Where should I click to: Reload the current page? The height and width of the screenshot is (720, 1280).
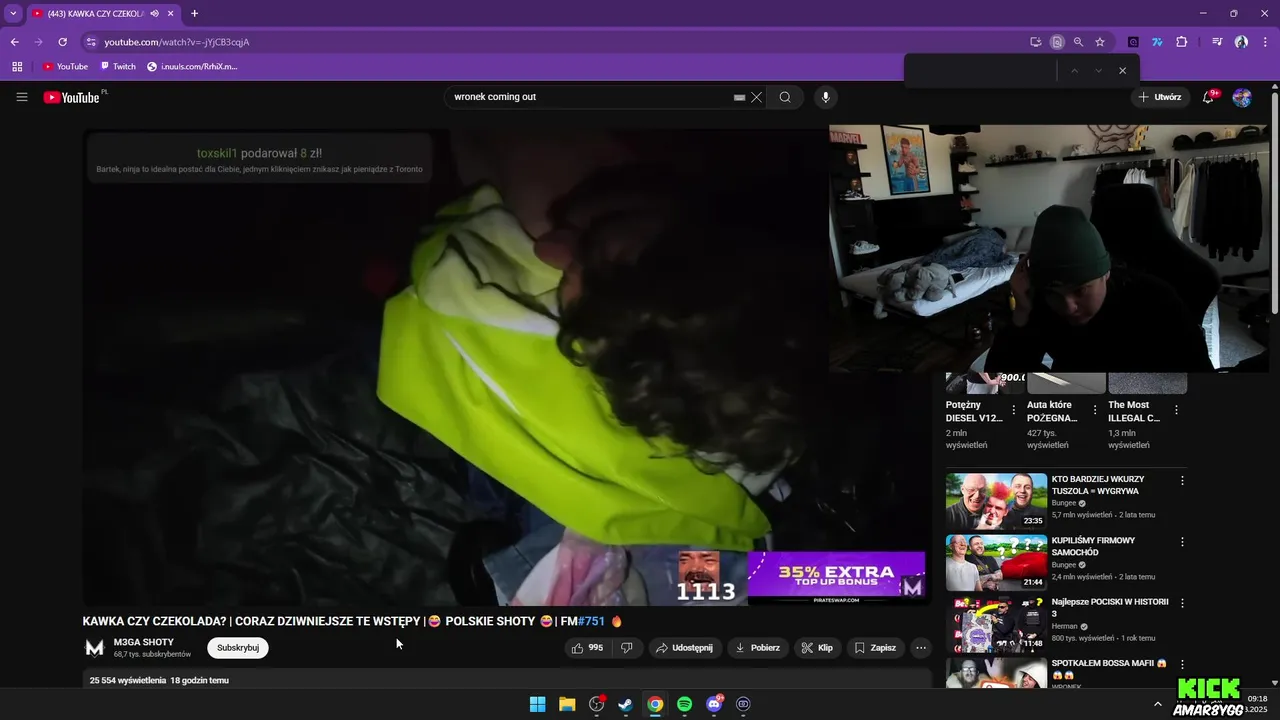click(62, 42)
